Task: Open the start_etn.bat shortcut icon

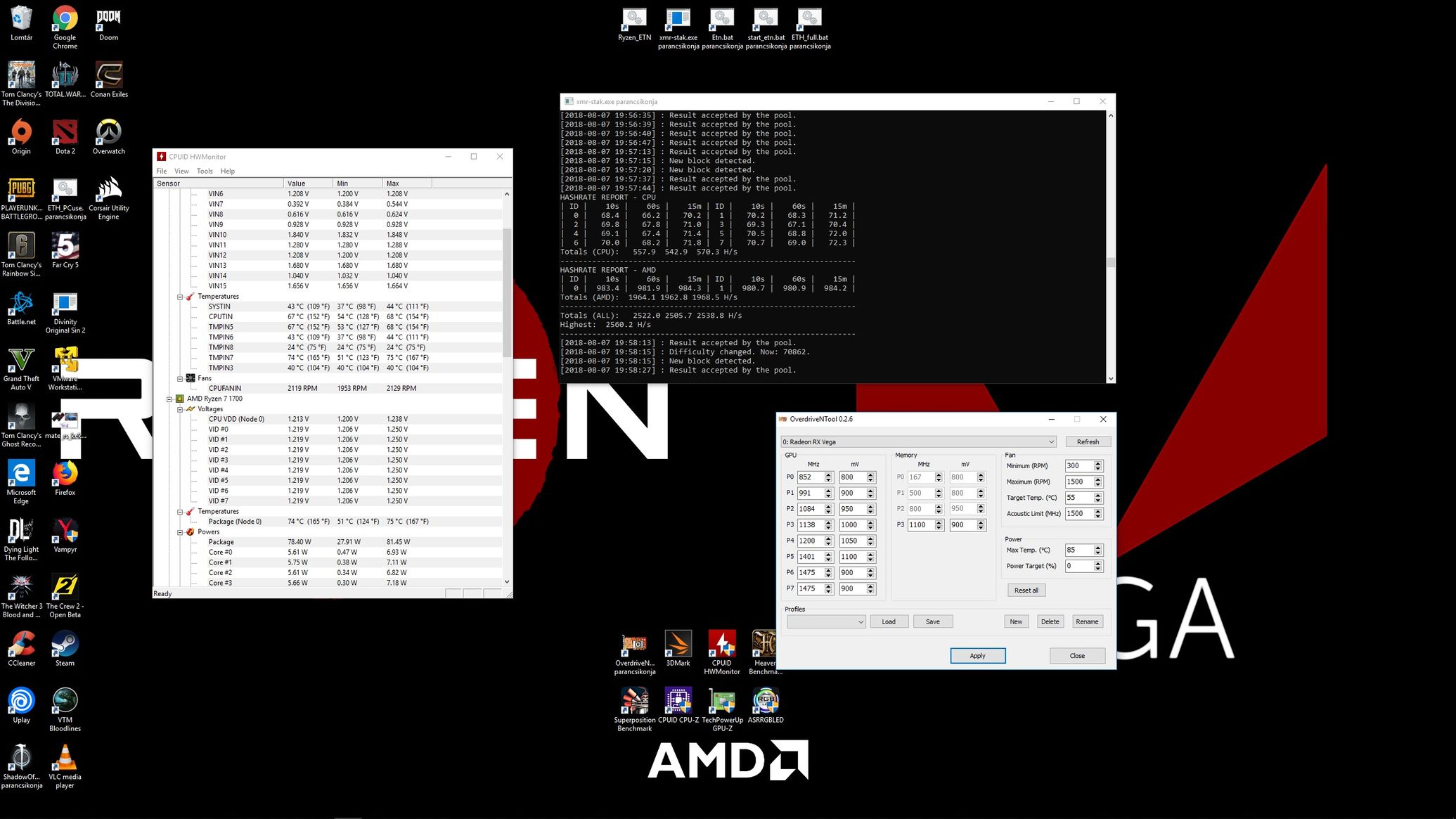Action: (x=766, y=28)
